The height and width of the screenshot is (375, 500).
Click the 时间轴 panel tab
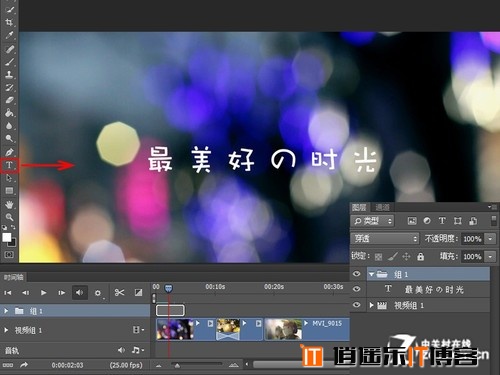pos(14,277)
